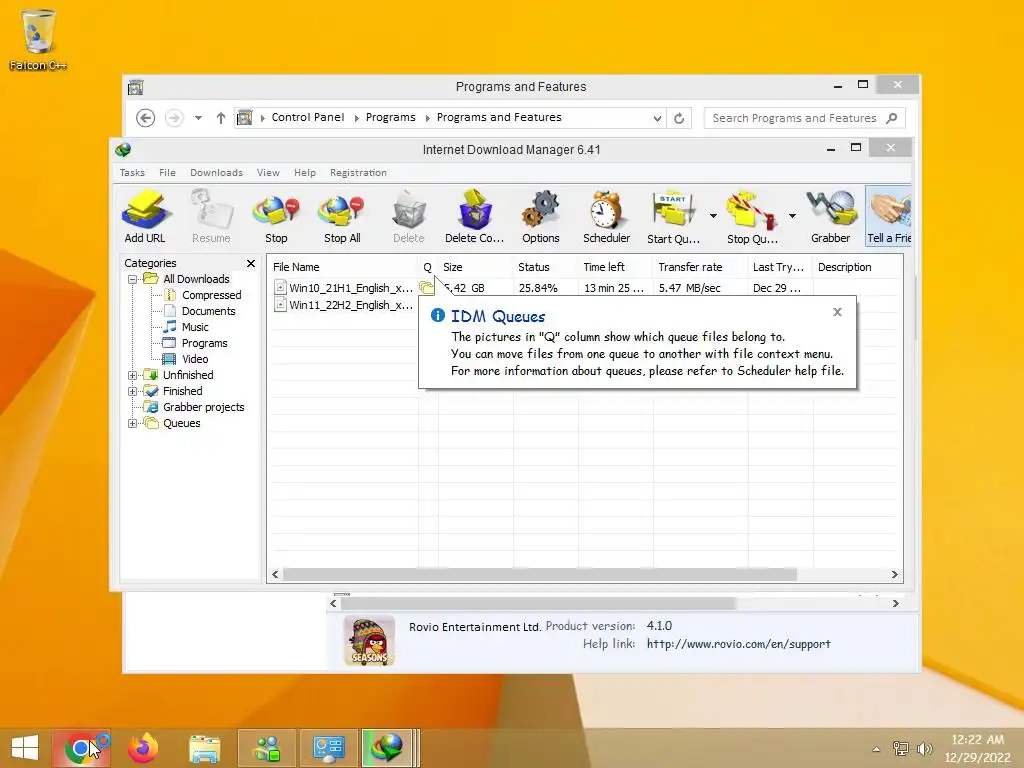Select the Documents category
Image resolution: width=1024 pixels, height=768 pixels.
tap(208, 312)
